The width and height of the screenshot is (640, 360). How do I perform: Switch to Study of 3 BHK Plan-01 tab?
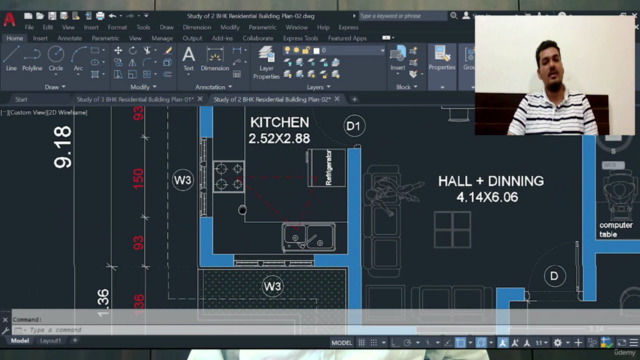pyautogui.click(x=135, y=99)
